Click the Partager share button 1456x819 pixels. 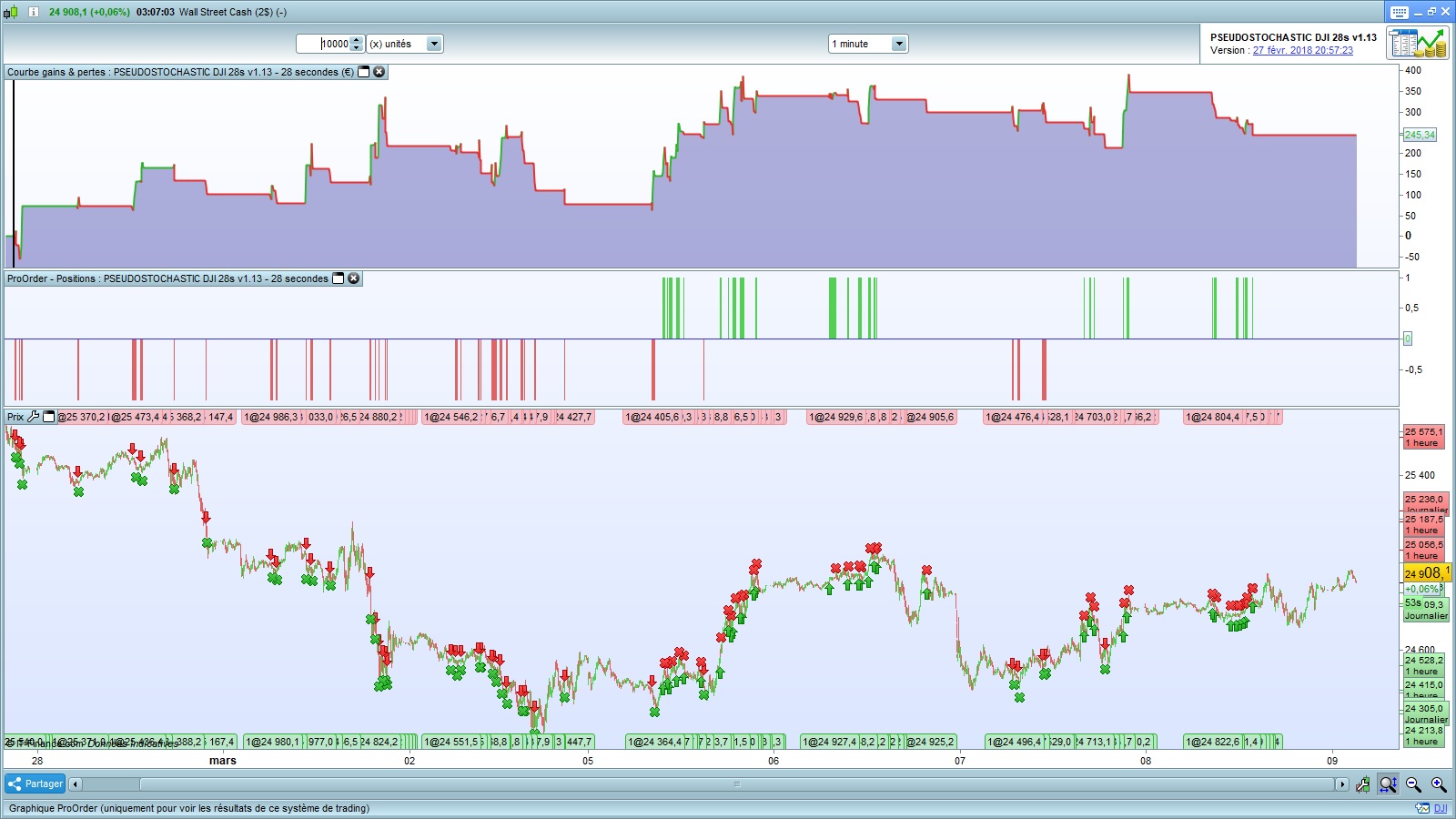point(35,784)
